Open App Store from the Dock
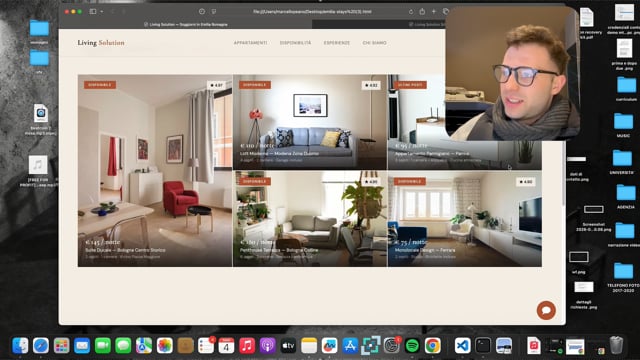The height and width of the screenshot is (360, 640). [350, 346]
